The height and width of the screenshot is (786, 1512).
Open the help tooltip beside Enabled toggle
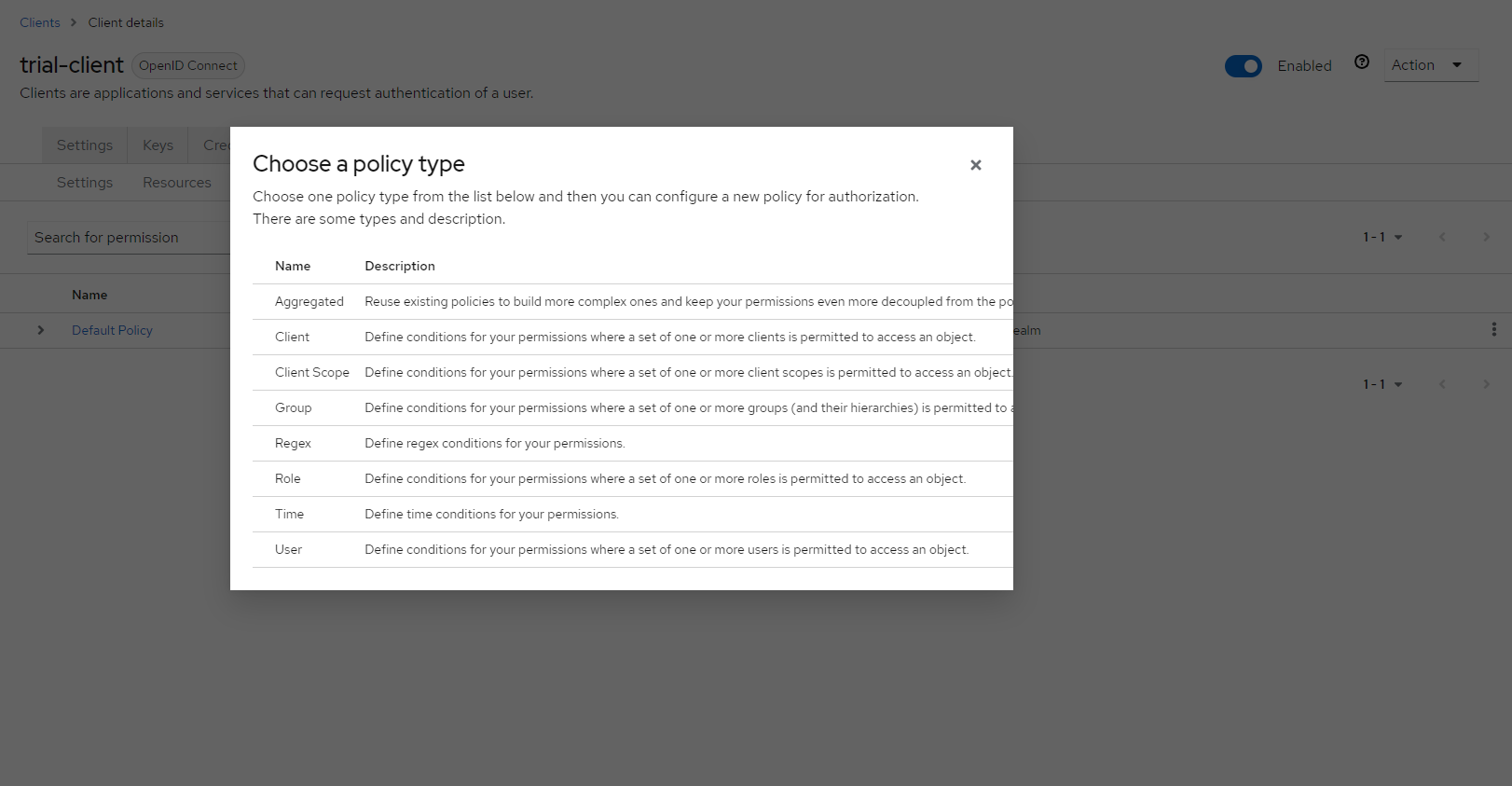tap(1361, 62)
